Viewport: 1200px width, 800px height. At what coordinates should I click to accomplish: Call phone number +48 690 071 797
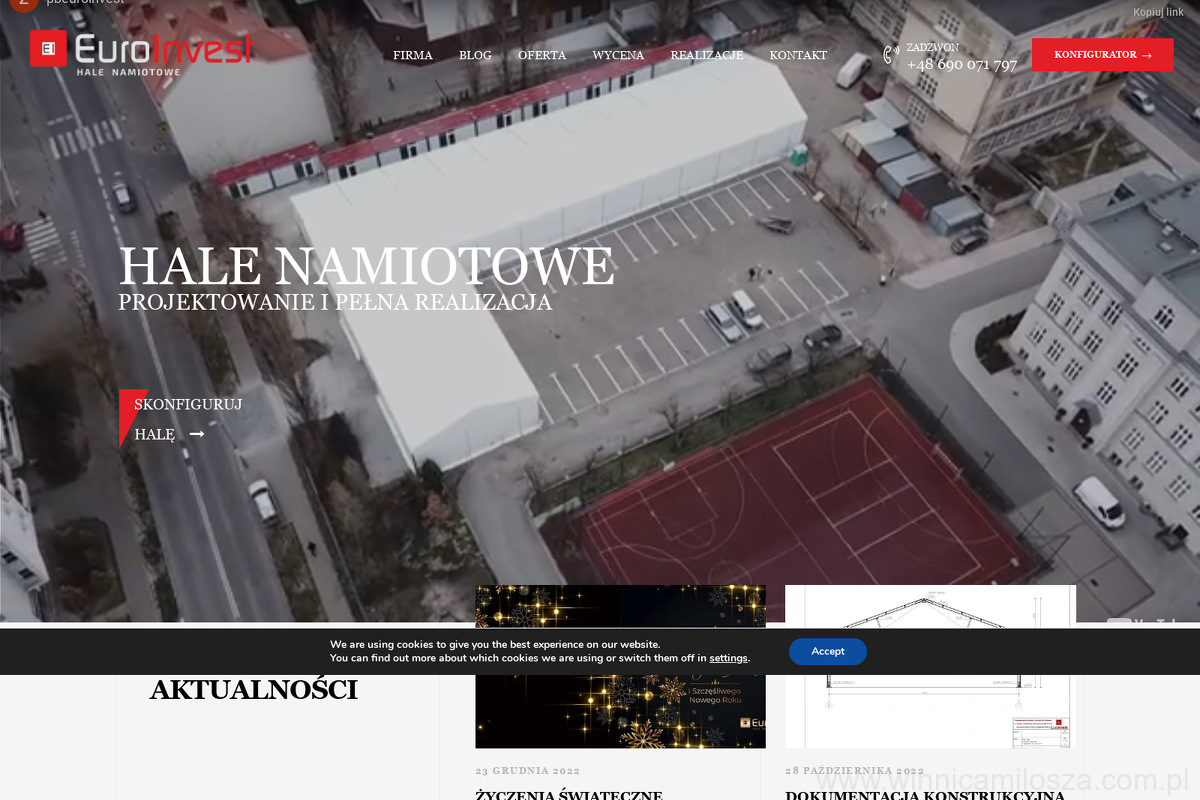pos(961,65)
